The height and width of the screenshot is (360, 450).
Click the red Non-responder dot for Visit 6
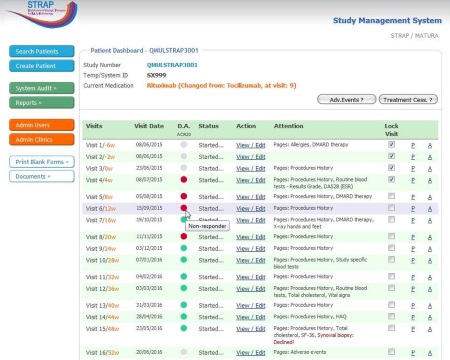coord(184,208)
